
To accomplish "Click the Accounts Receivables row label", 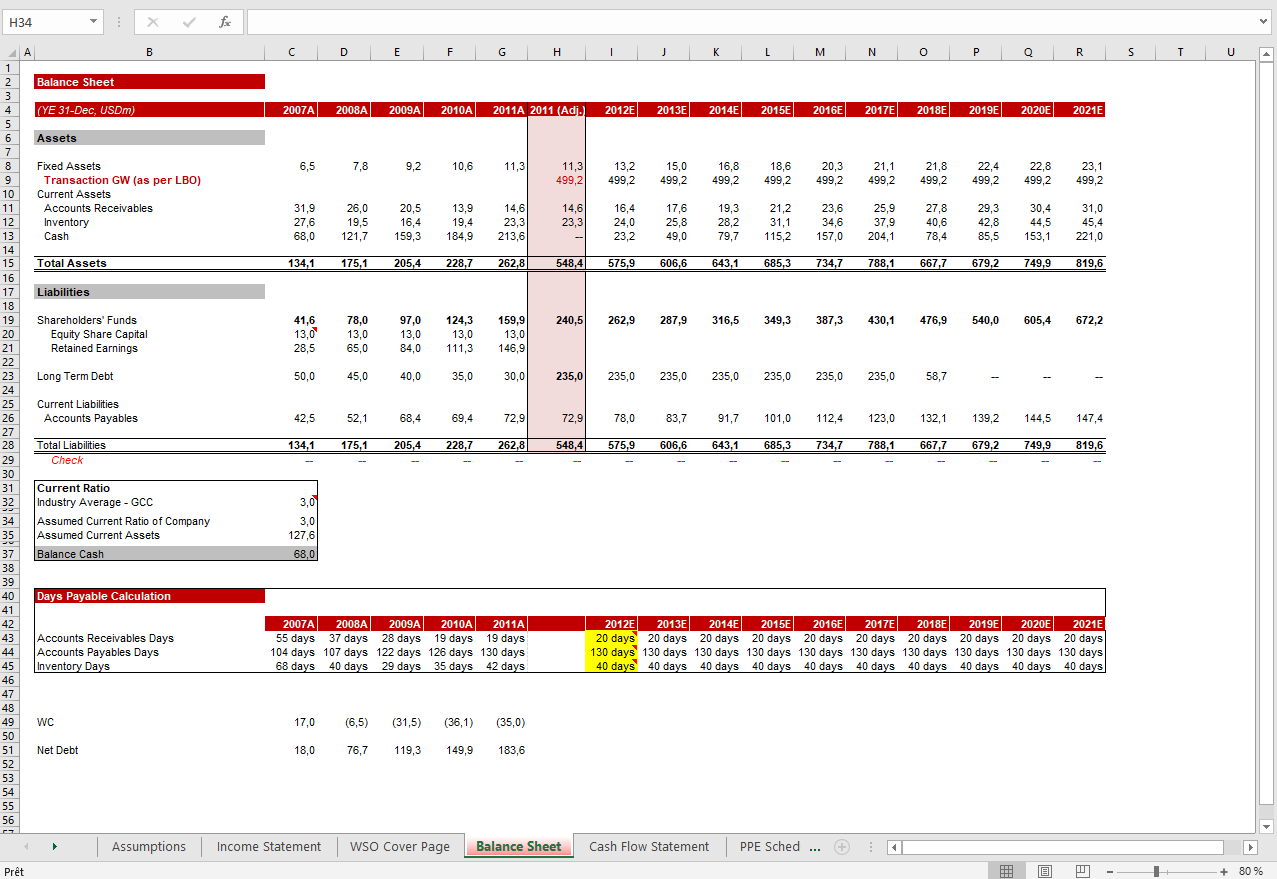I will coord(98,208).
